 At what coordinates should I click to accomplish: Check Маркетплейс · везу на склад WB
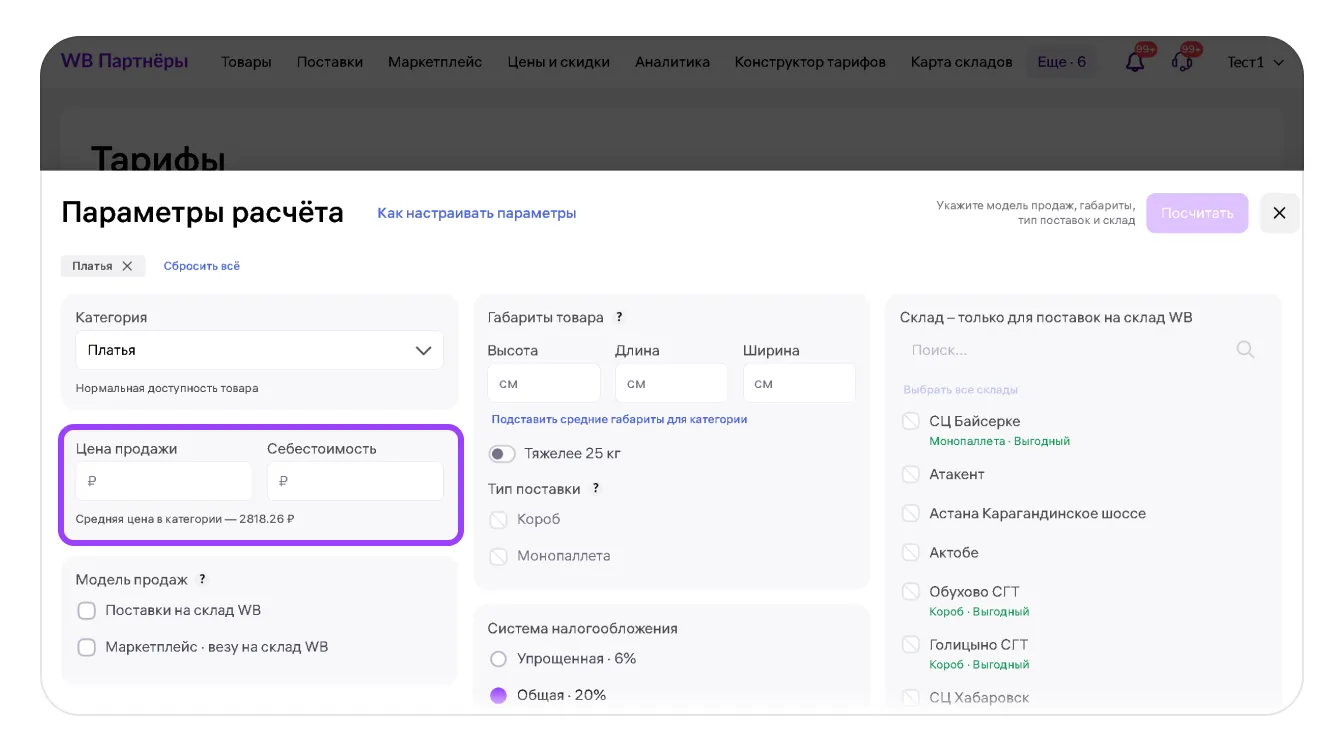point(87,647)
